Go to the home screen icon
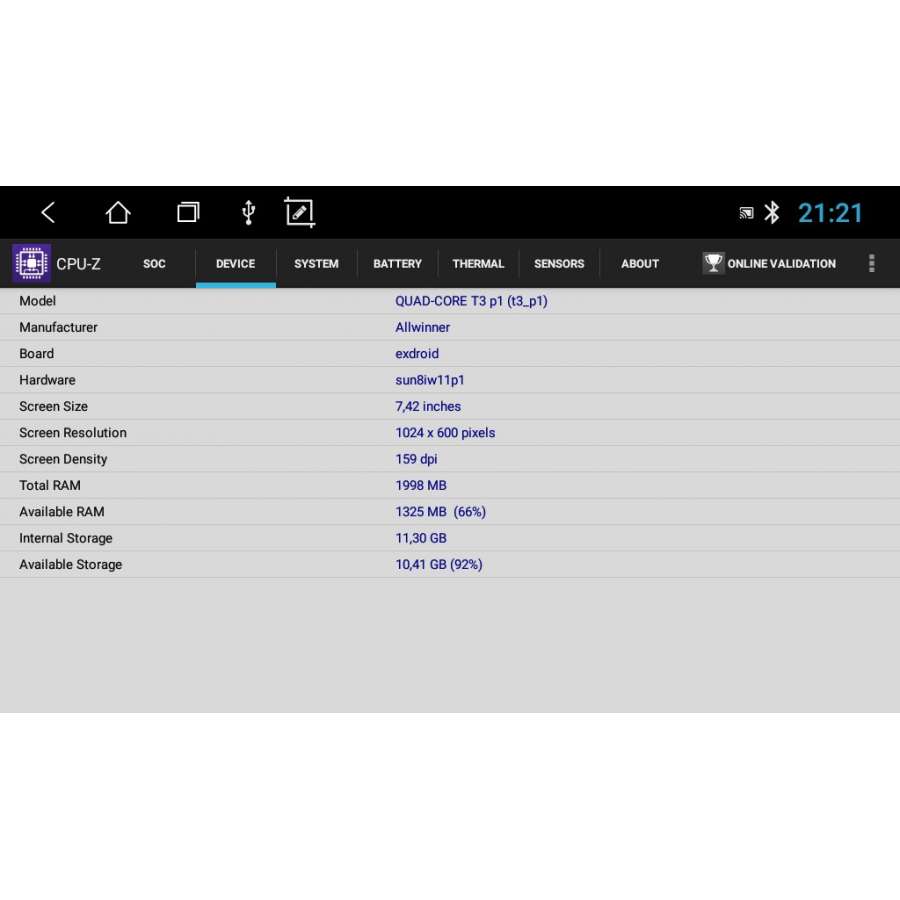This screenshot has width=900, height=900. [x=118, y=212]
